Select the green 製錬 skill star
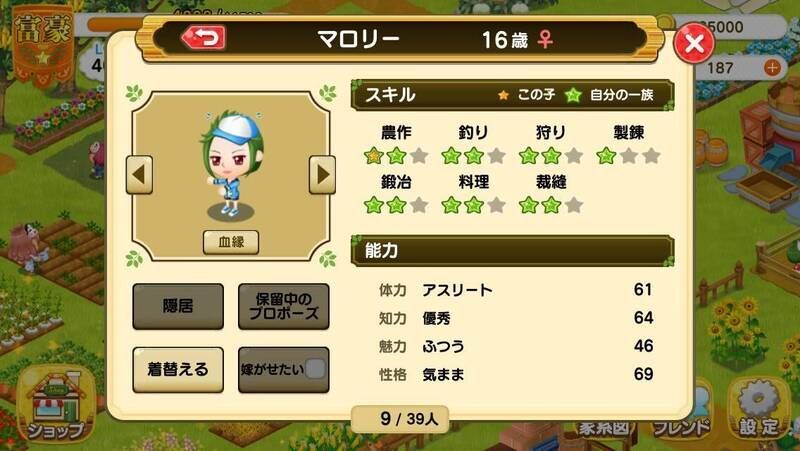Image resolution: width=800 pixels, height=451 pixels. click(606, 156)
